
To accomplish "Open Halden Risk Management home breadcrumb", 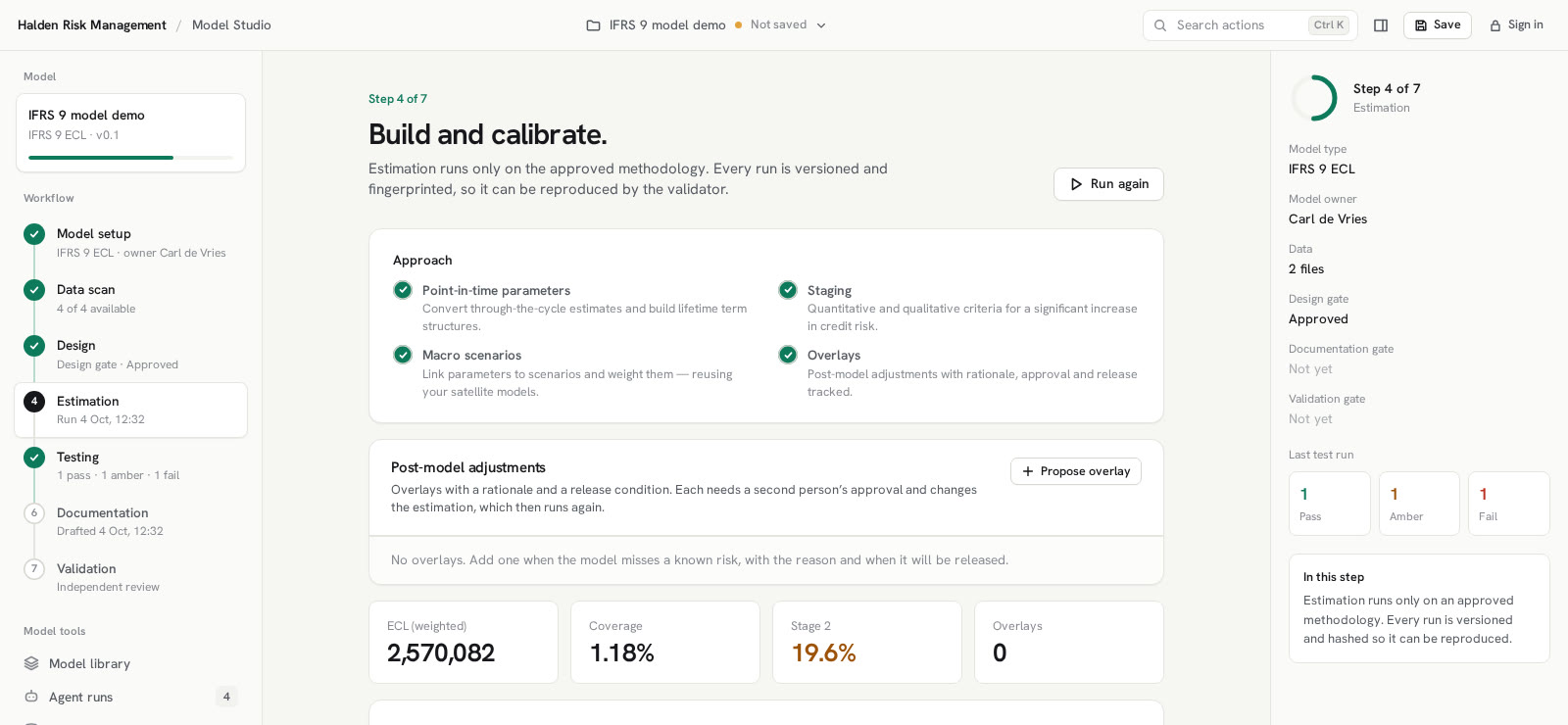I will click(92, 25).
